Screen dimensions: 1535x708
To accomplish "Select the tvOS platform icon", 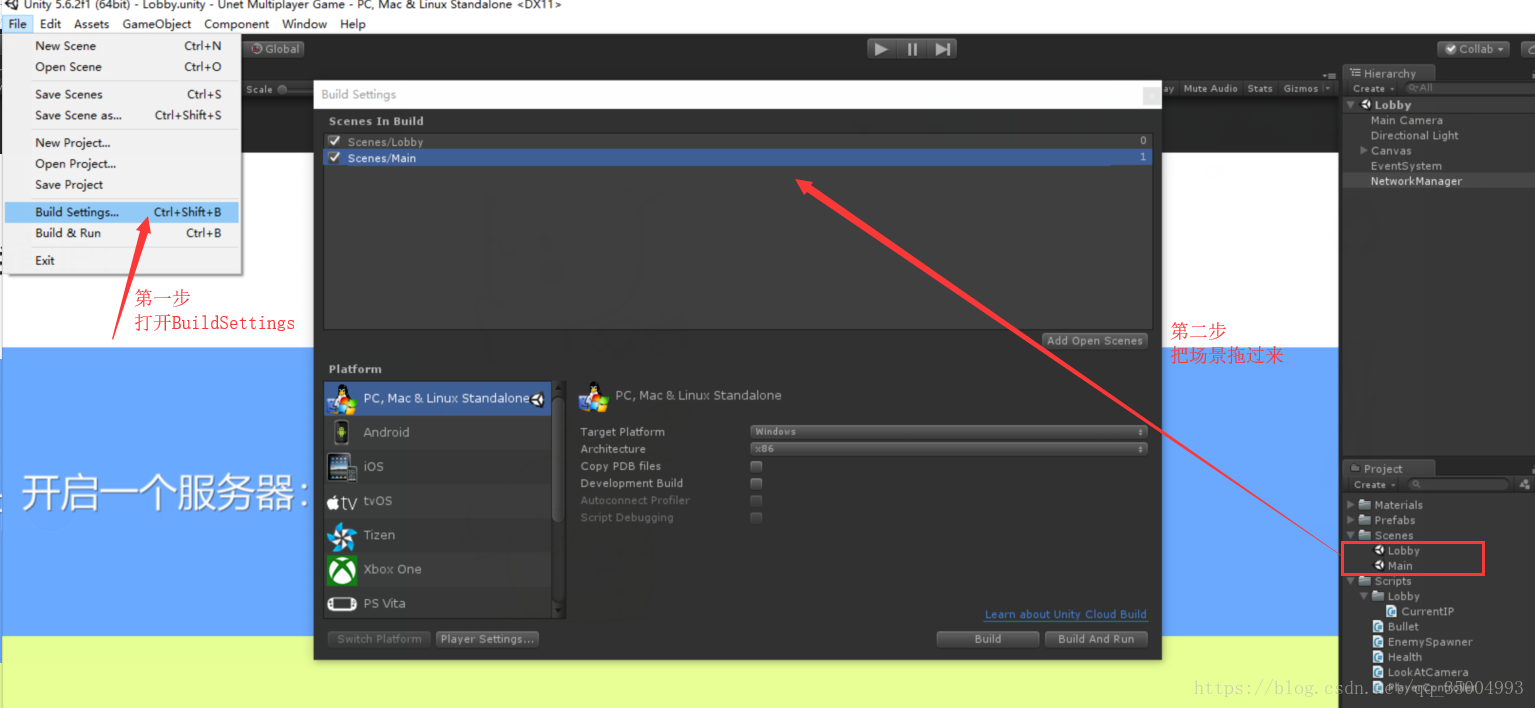I will coord(342,501).
